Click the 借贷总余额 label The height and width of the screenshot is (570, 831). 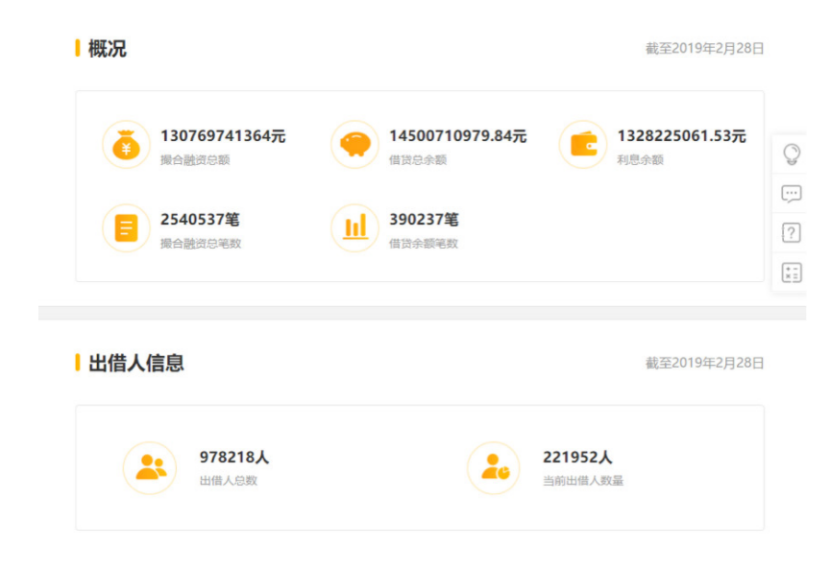tap(418, 160)
